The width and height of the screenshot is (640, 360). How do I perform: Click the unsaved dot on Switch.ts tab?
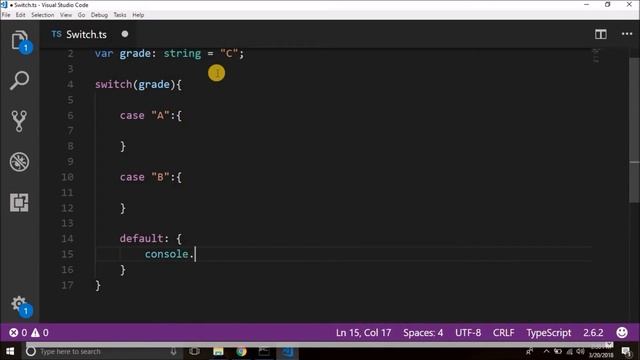[x=125, y=34]
